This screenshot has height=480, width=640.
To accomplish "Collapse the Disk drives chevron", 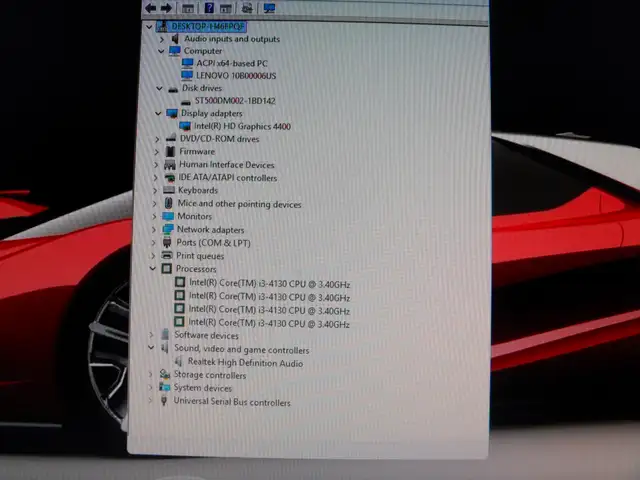I will 159,88.
